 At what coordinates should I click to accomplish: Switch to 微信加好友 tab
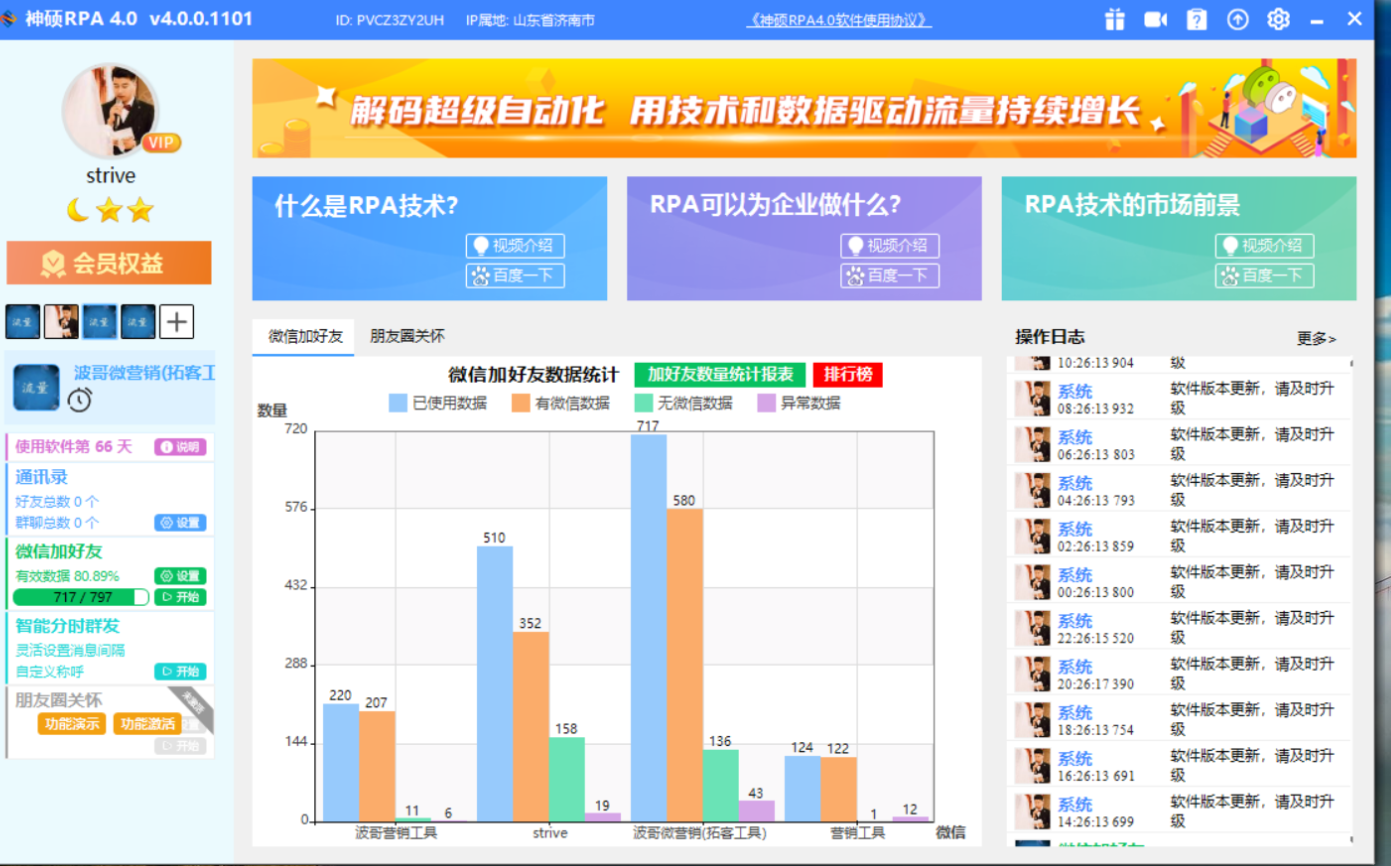(305, 336)
